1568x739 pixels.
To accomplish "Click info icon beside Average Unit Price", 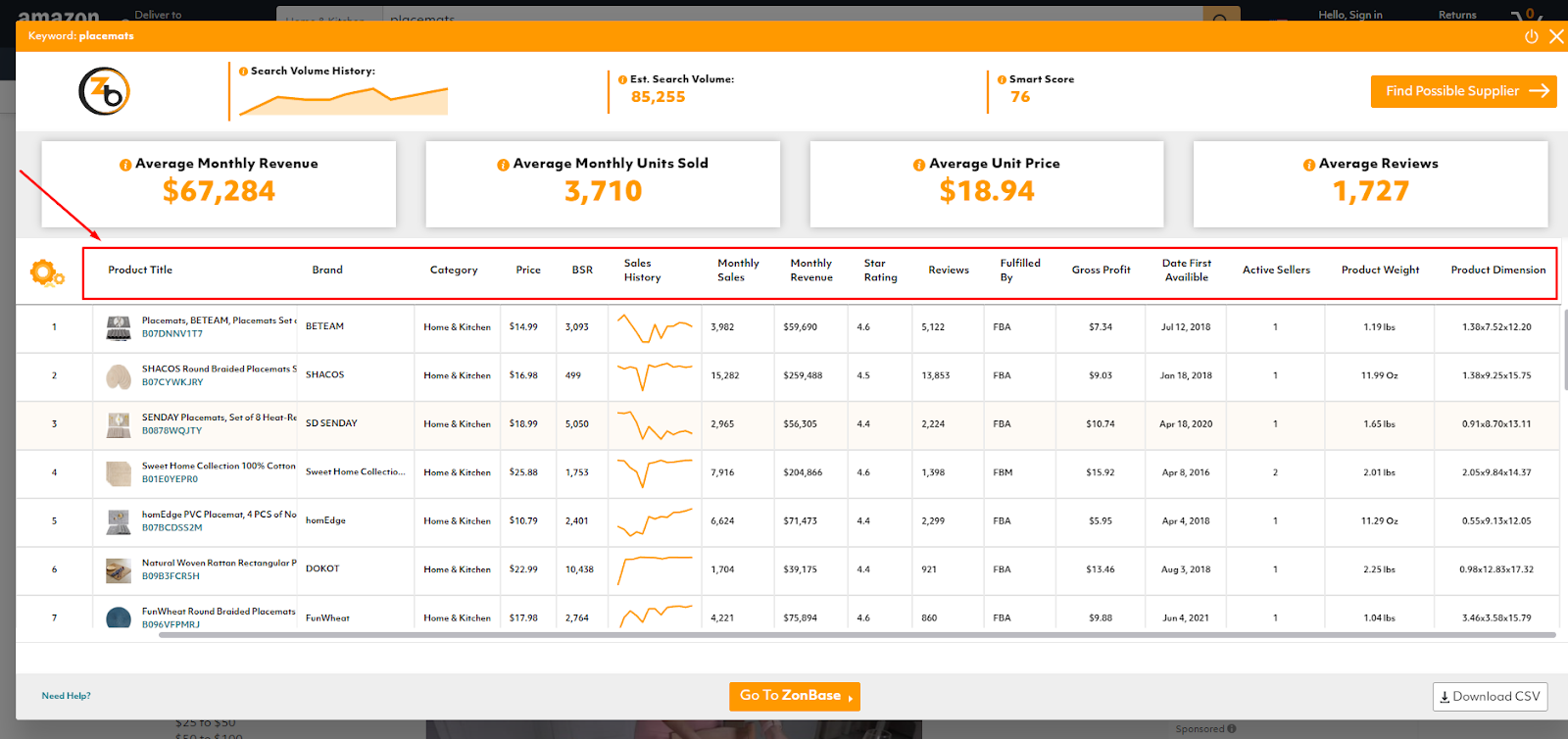I will coord(919,165).
